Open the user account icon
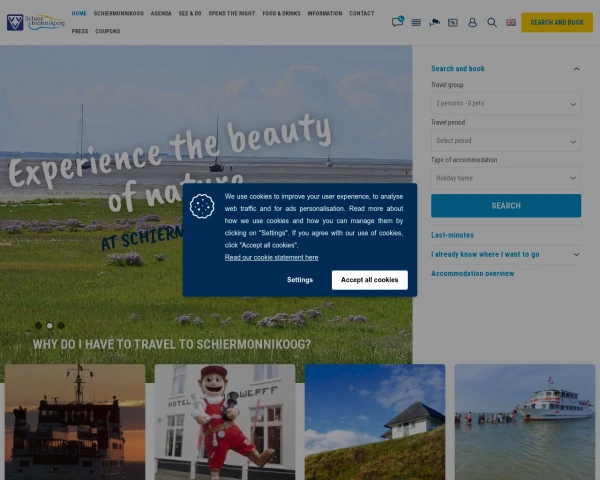Image resolution: width=600 pixels, height=480 pixels. click(472, 22)
